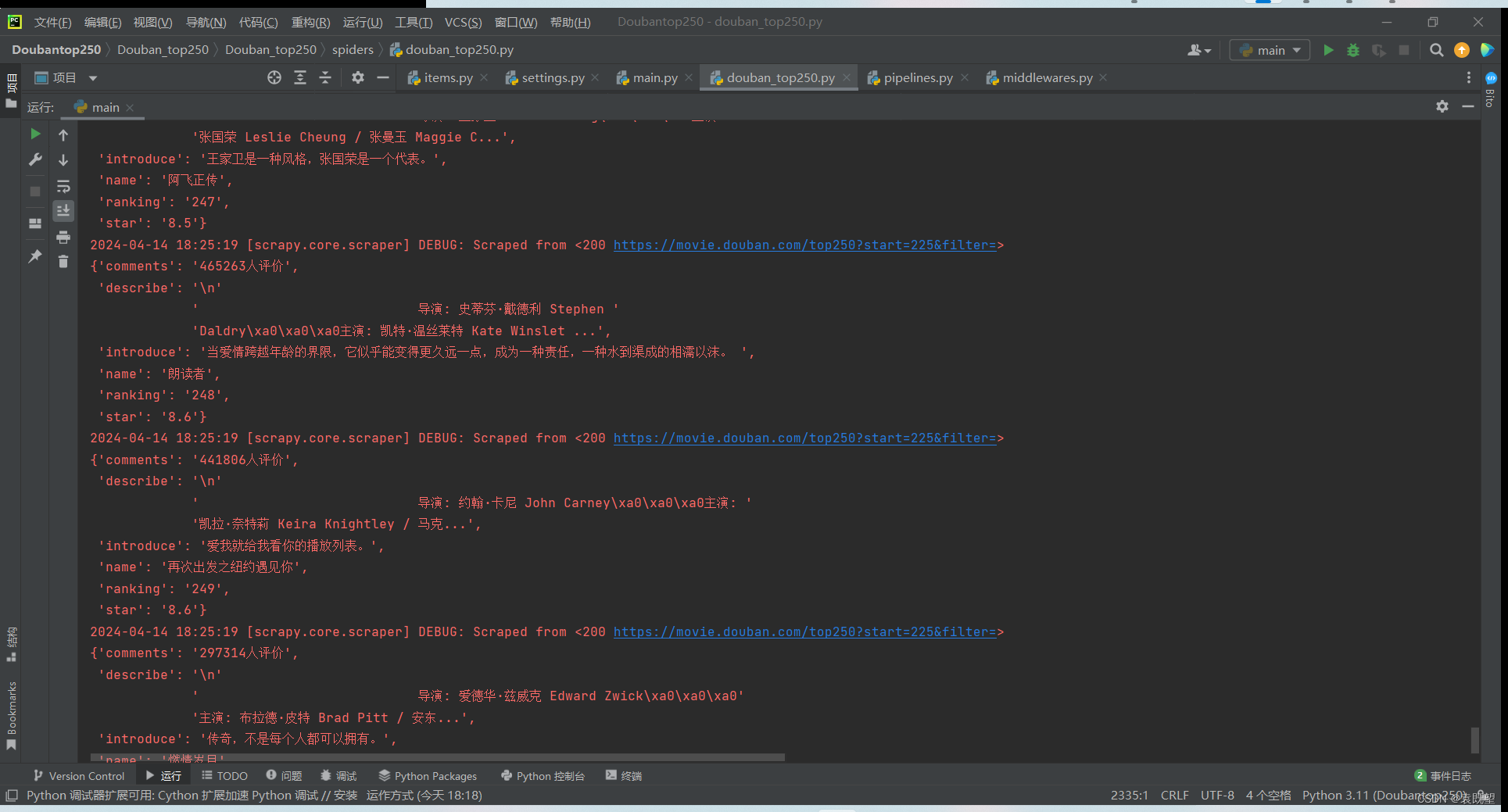Screen dimensions: 1508x812
Task: Debug main using the bug icon
Action: 1353,50
